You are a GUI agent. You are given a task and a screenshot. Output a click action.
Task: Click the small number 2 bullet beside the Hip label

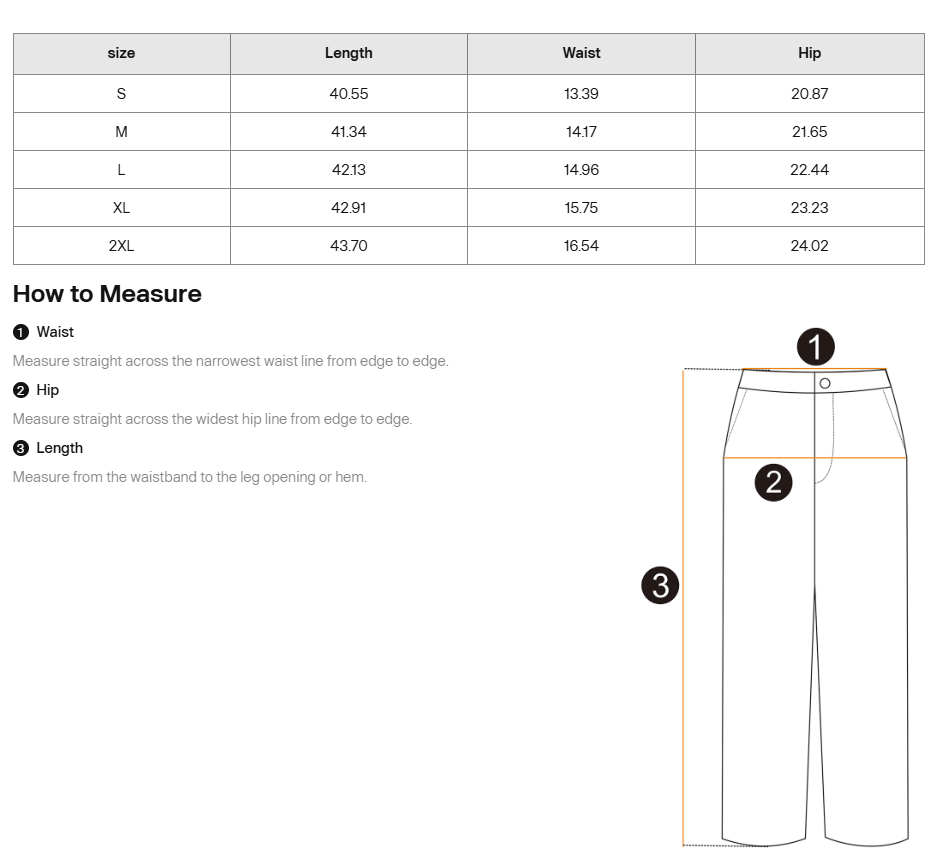coord(20,390)
